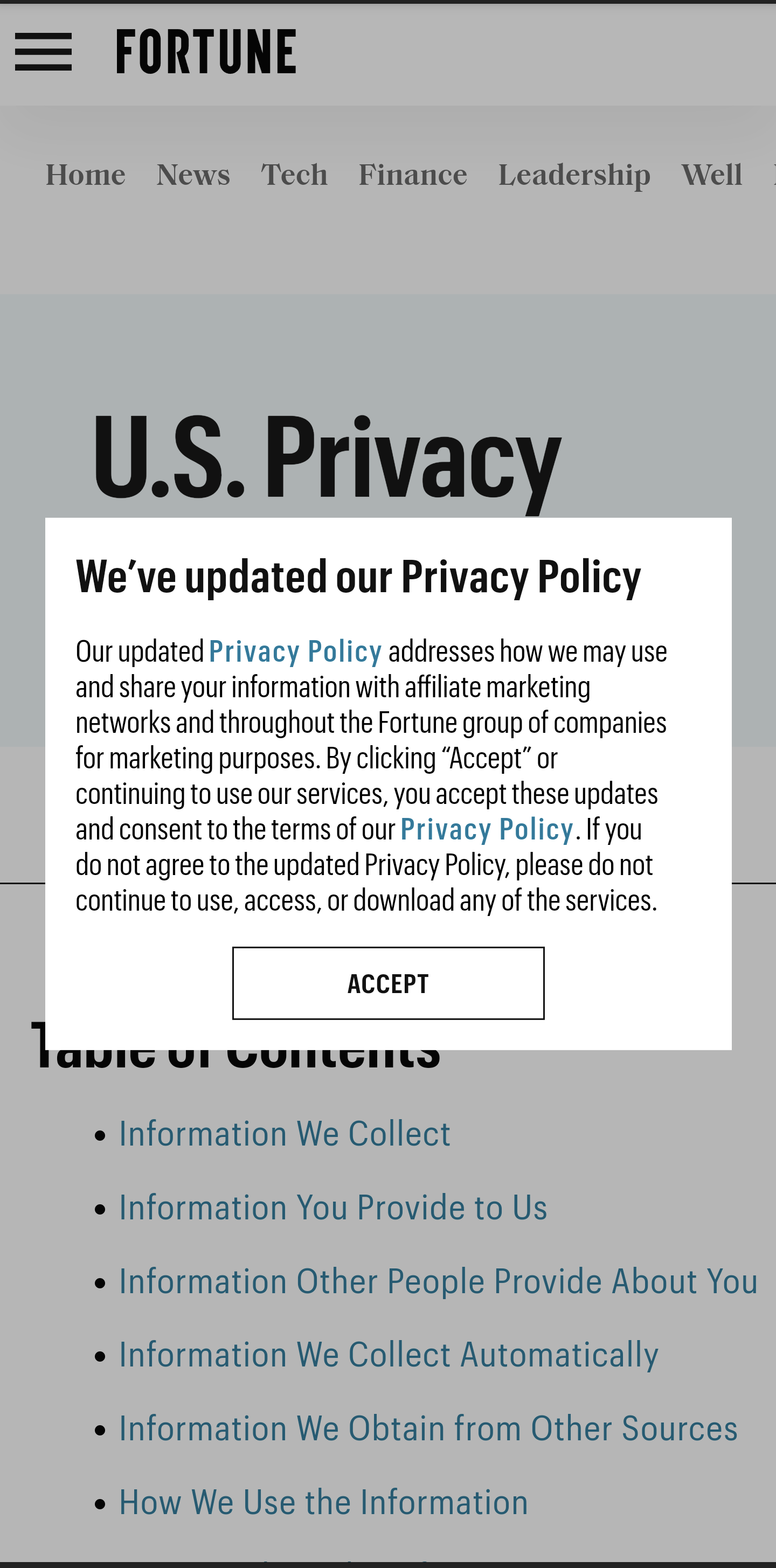Open the hamburger navigation menu
Image resolution: width=776 pixels, height=1568 pixels.
43,52
